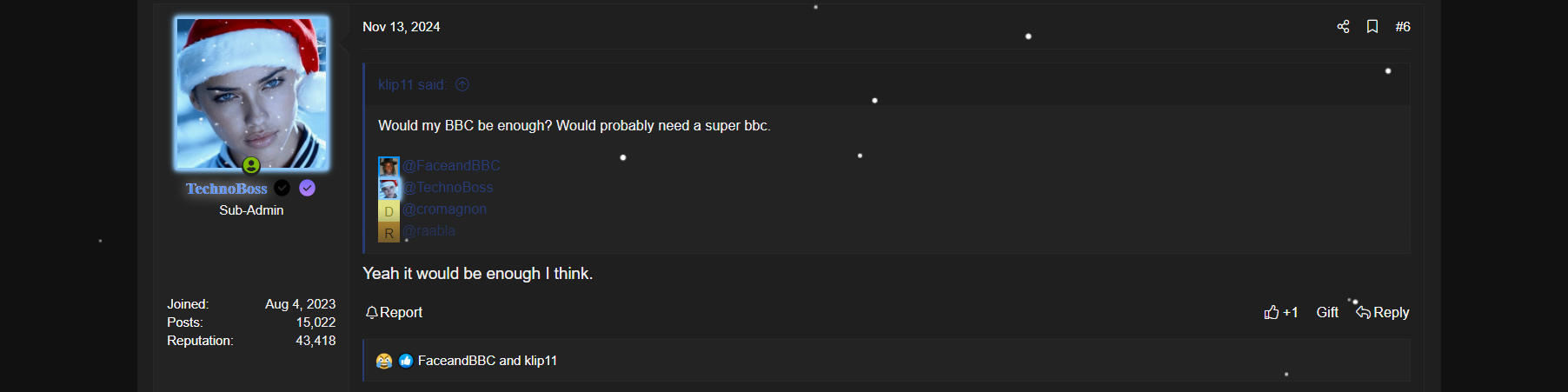
Task: Open the @raabla mention link
Action: pos(429,230)
